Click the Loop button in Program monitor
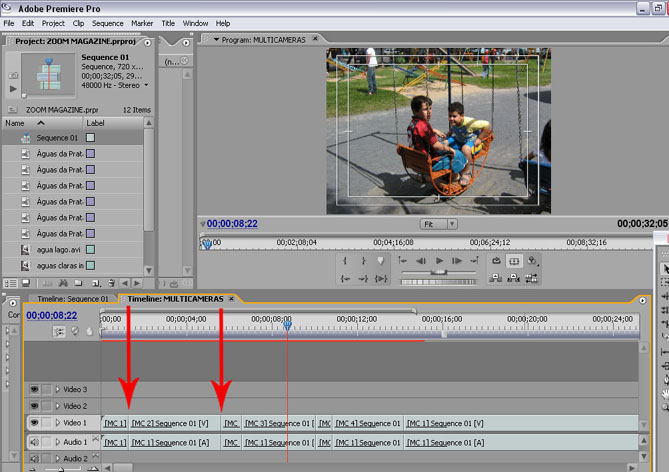The image size is (669, 472). [x=496, y=261]
